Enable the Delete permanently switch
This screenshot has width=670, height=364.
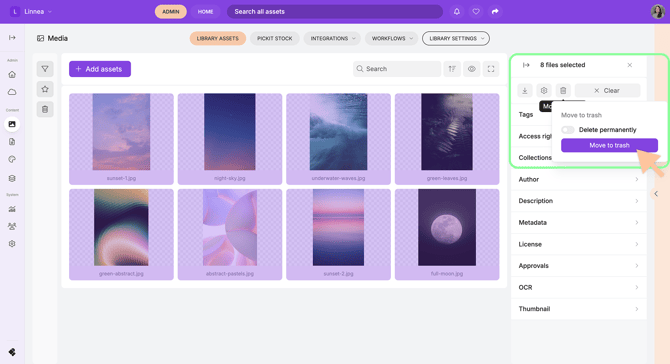568,130
